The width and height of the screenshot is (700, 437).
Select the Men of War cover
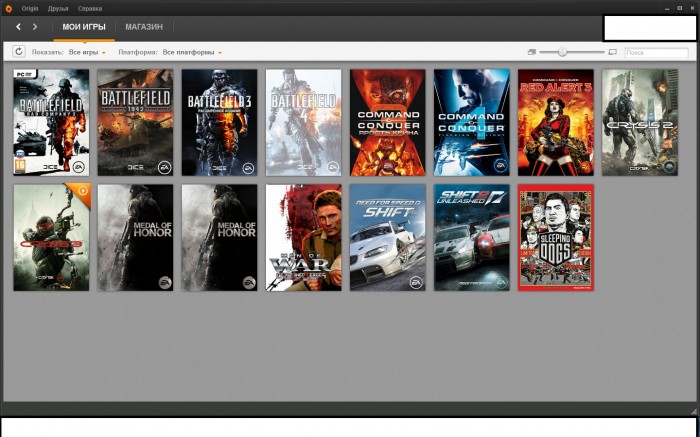(x=304, y=237)
